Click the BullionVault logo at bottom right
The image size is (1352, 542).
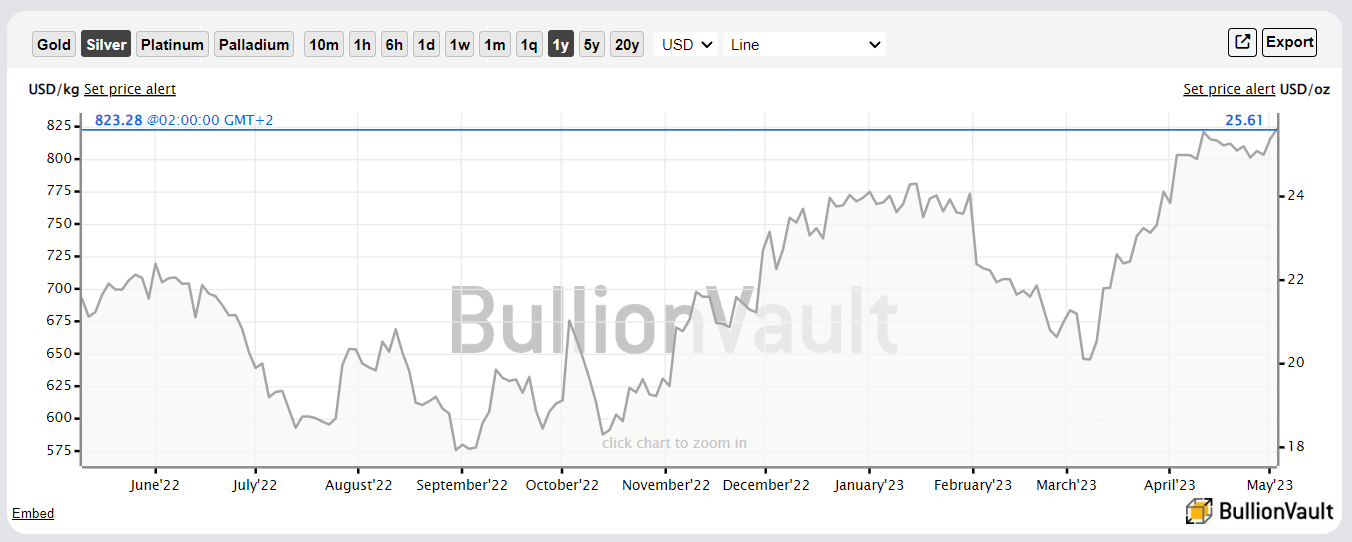[x=1260, y=511]
